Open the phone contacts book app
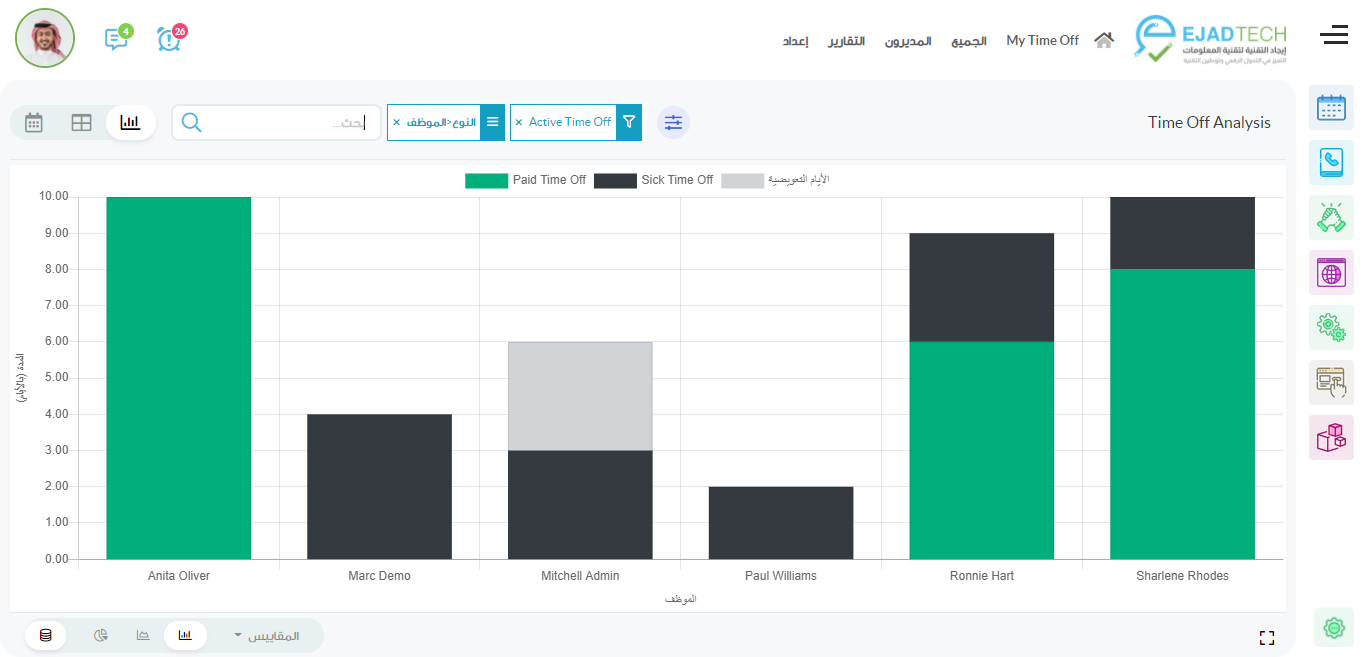1366x657 pixels. (x=1331, y=162)
